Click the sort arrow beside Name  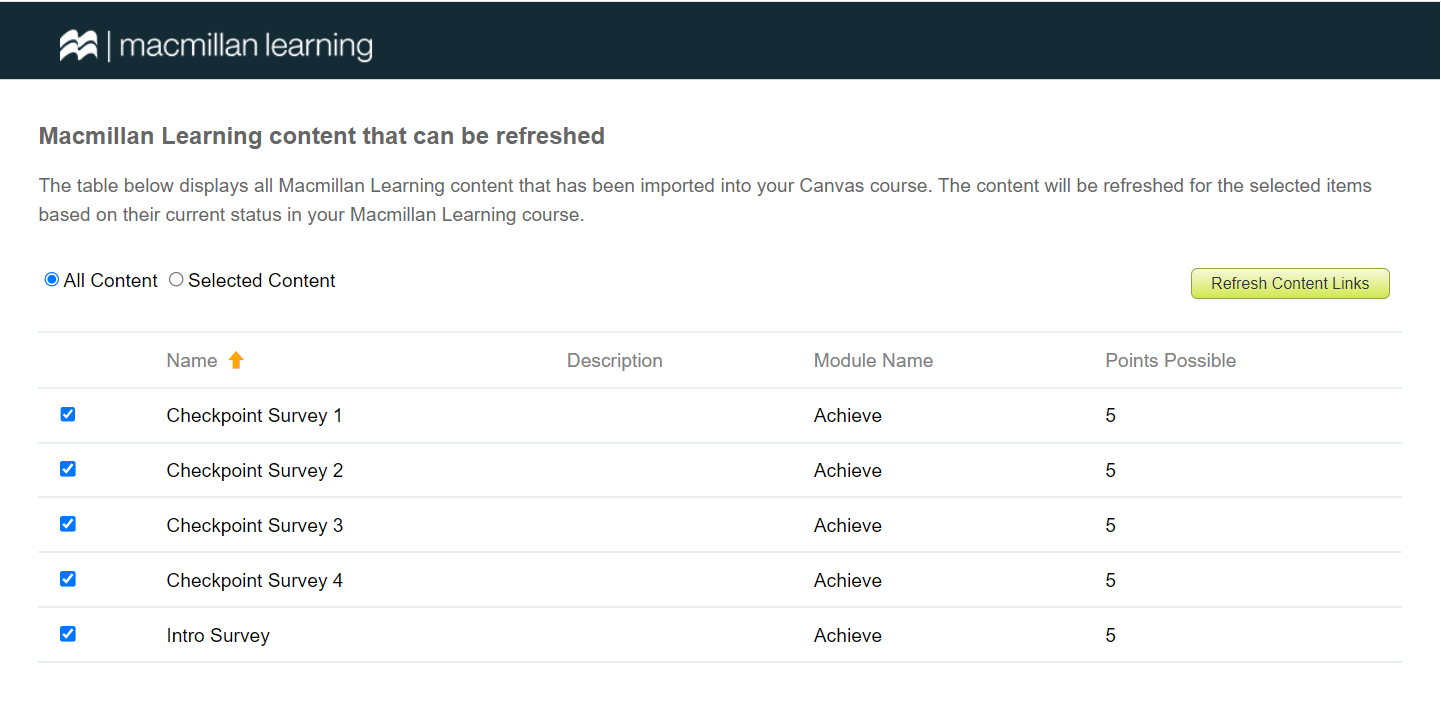(x=236, y=360)
